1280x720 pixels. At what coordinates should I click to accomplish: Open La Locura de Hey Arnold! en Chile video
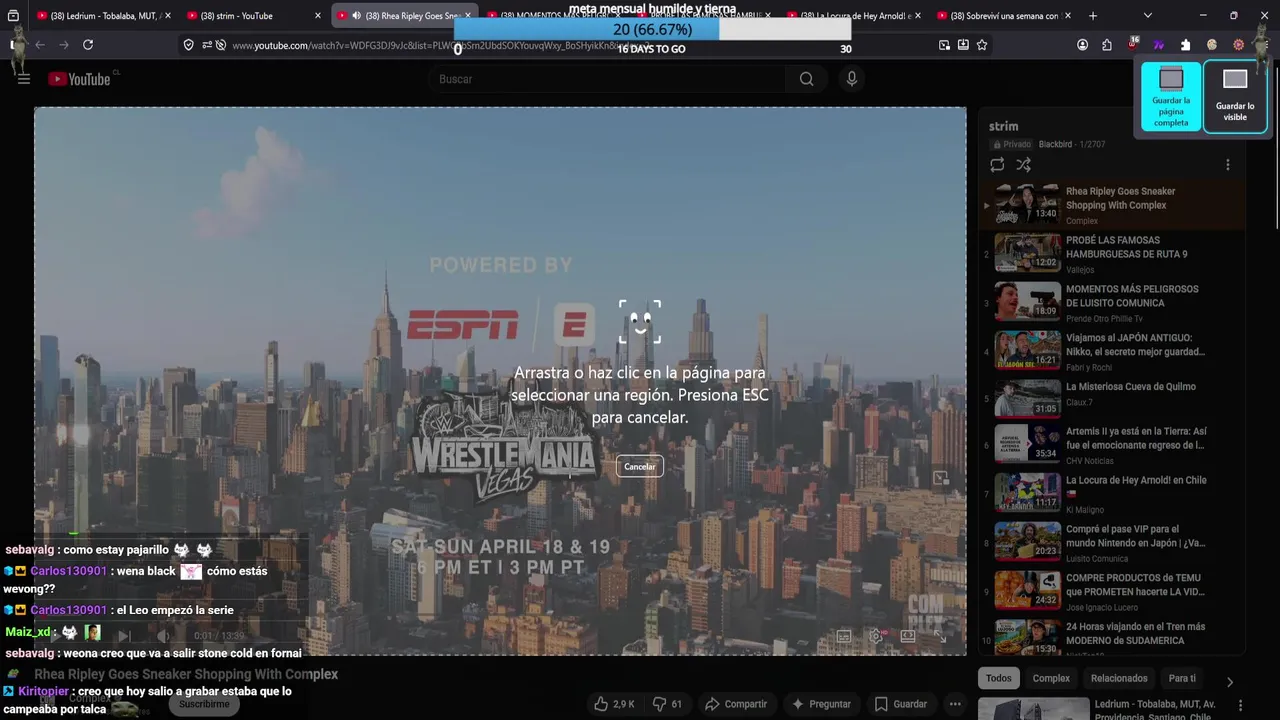coord(1112,494)
